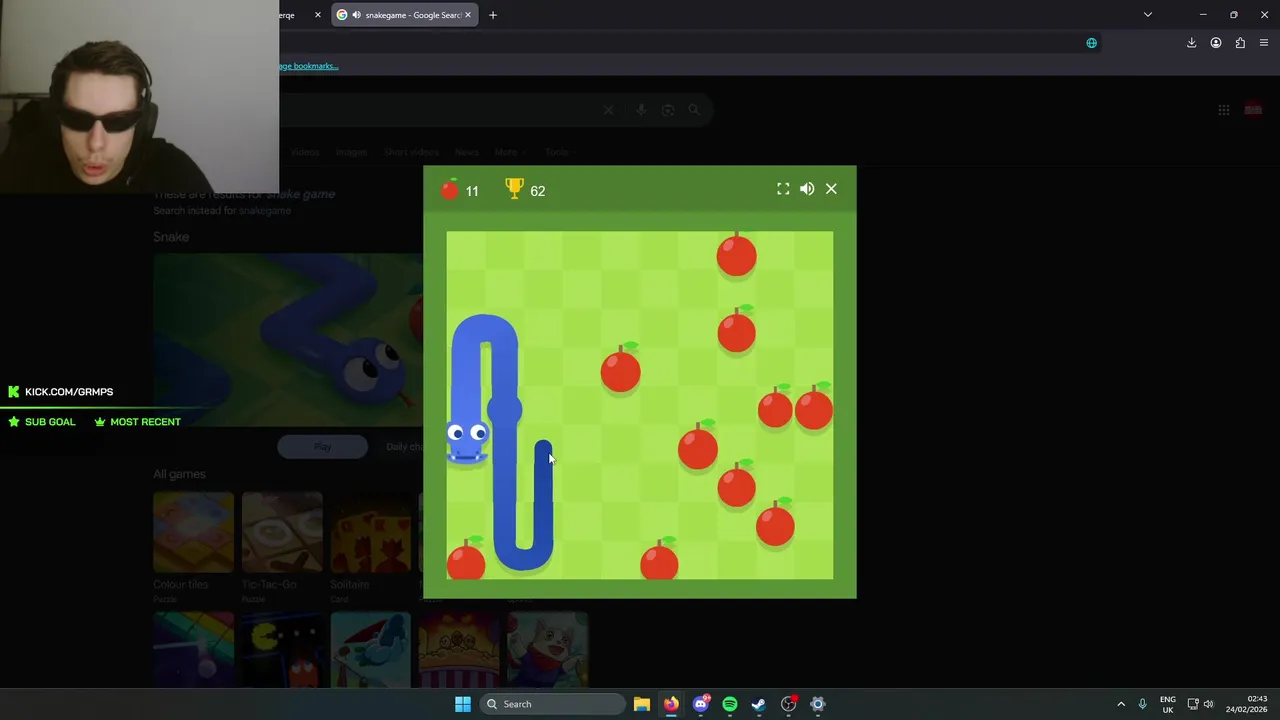Viewport: 1280px width, 720px height.
Task: Click the trophy high score icon
Action: [514, 188]
